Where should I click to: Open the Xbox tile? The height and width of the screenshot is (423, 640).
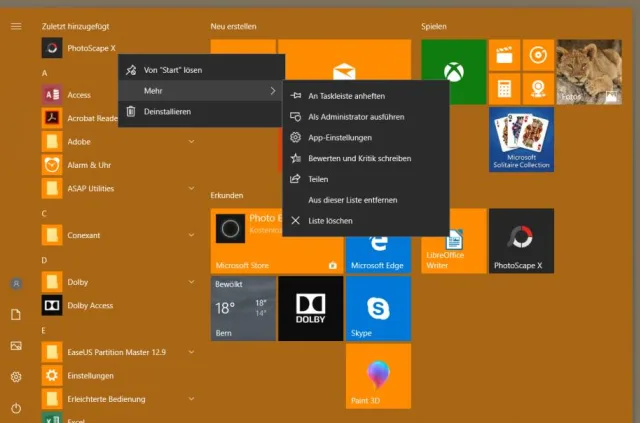click(453, 72)
